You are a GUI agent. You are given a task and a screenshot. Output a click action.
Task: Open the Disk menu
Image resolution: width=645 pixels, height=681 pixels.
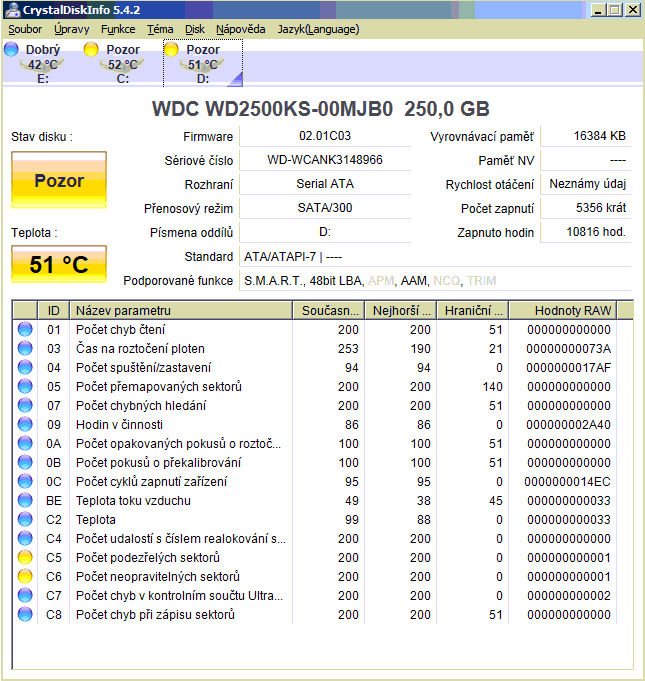point(195,29)
